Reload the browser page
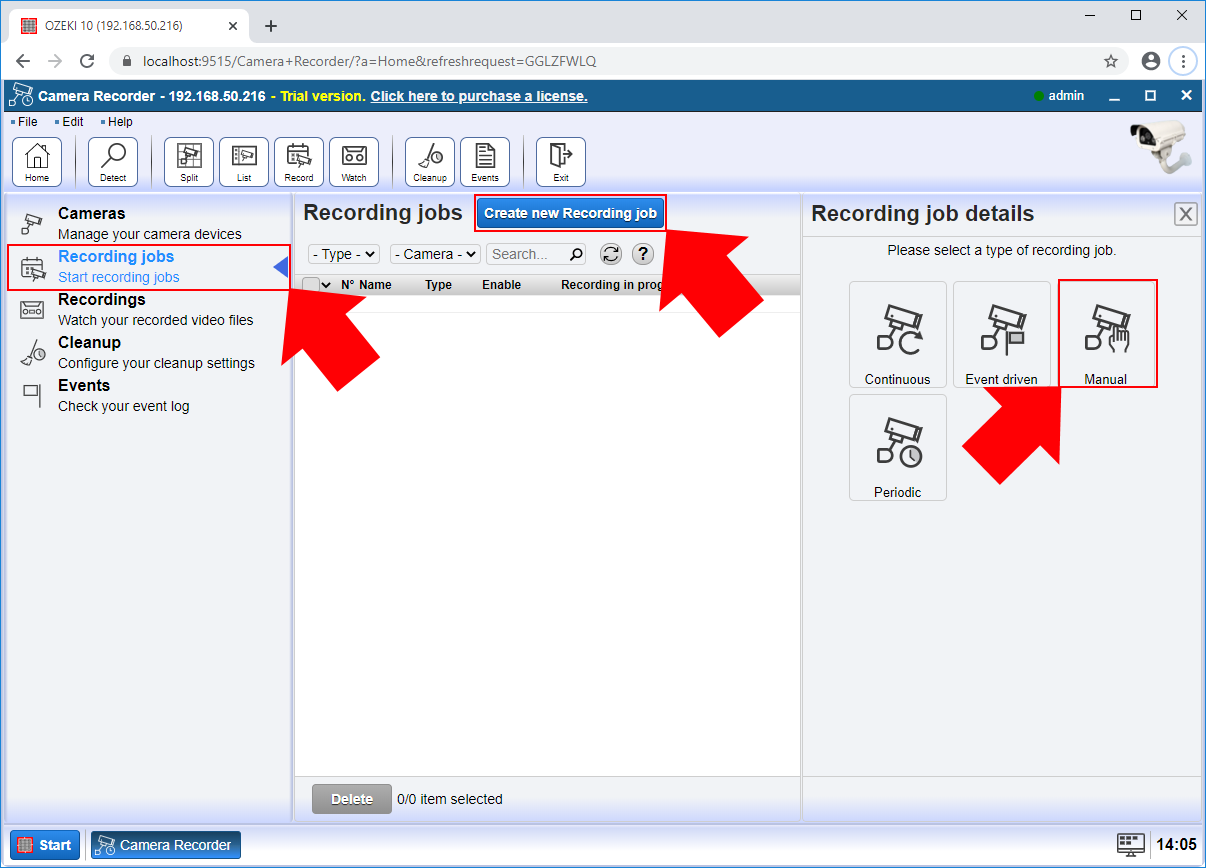The image size is (1206, 868). (87, 61)
